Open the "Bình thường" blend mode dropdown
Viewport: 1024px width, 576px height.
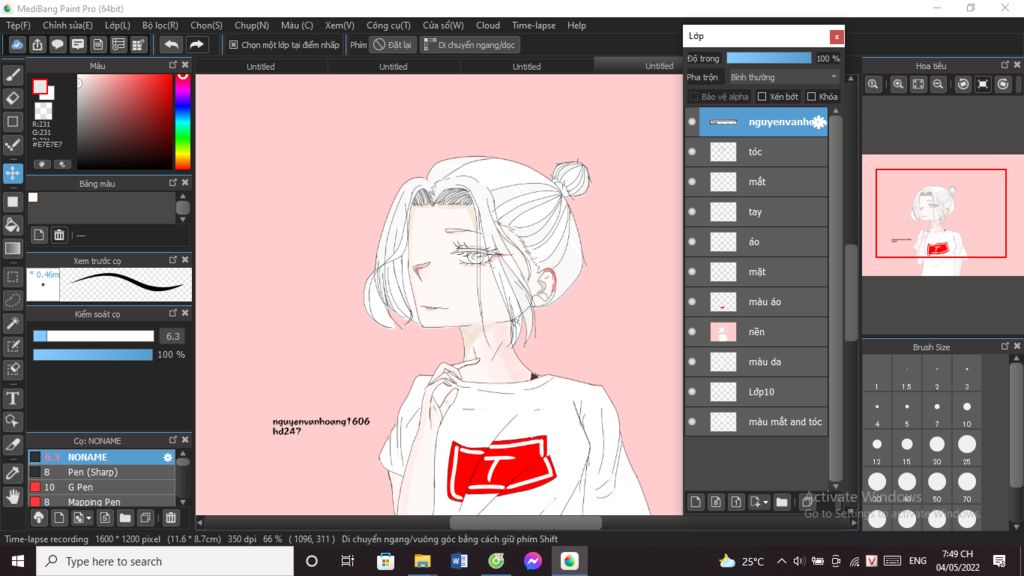781,77
